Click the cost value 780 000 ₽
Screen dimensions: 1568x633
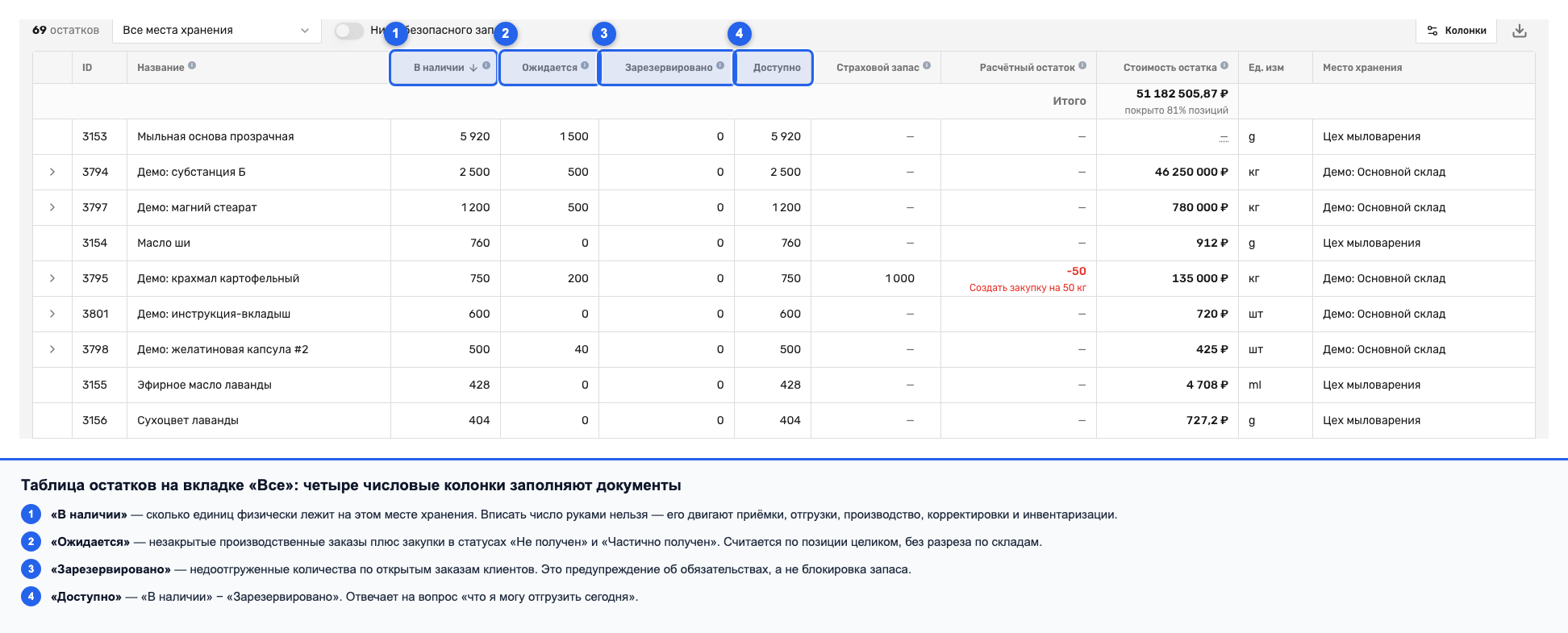(x=1200, y=207)
